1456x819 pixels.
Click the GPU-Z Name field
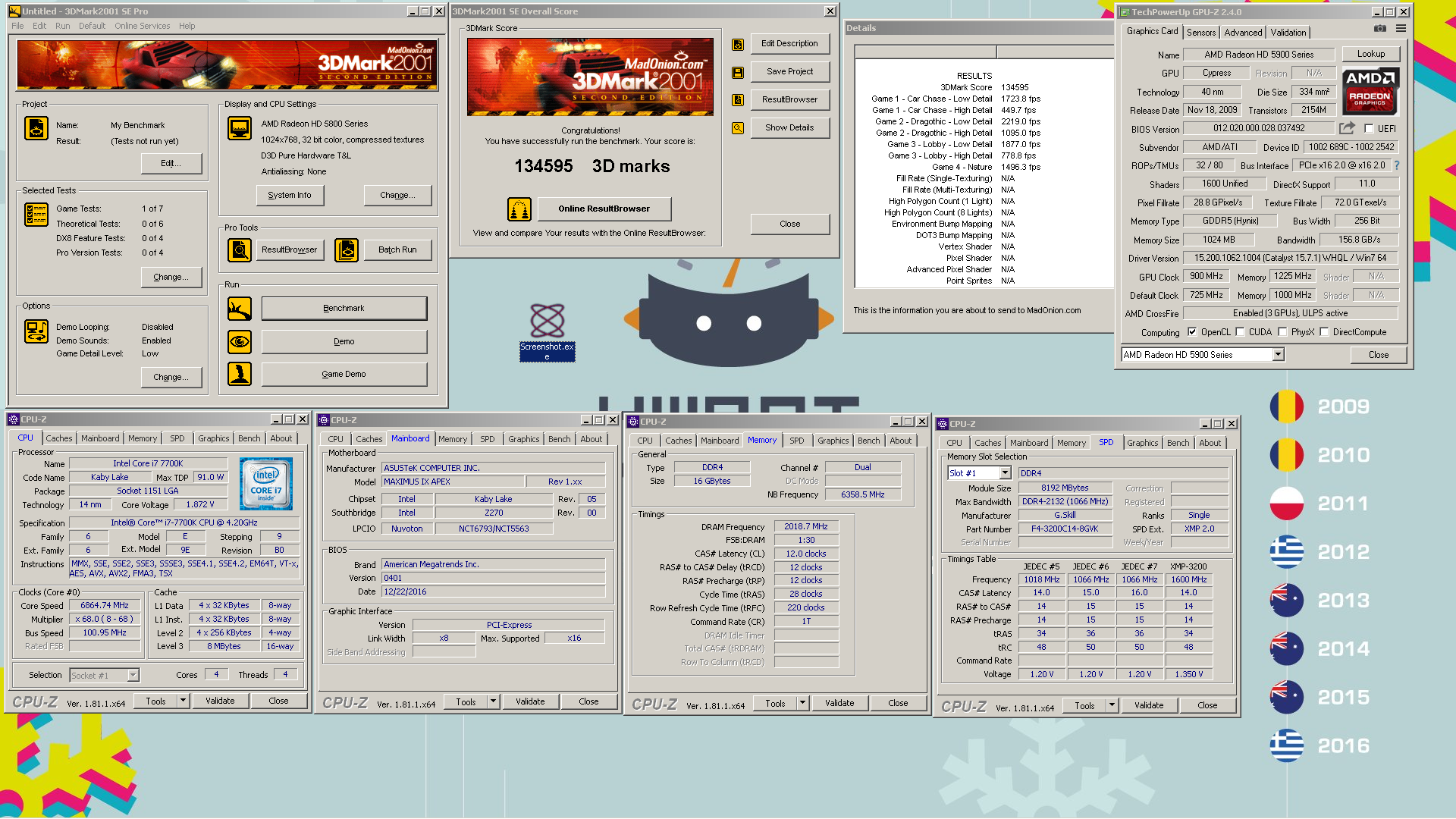(x=1260, y=55)
